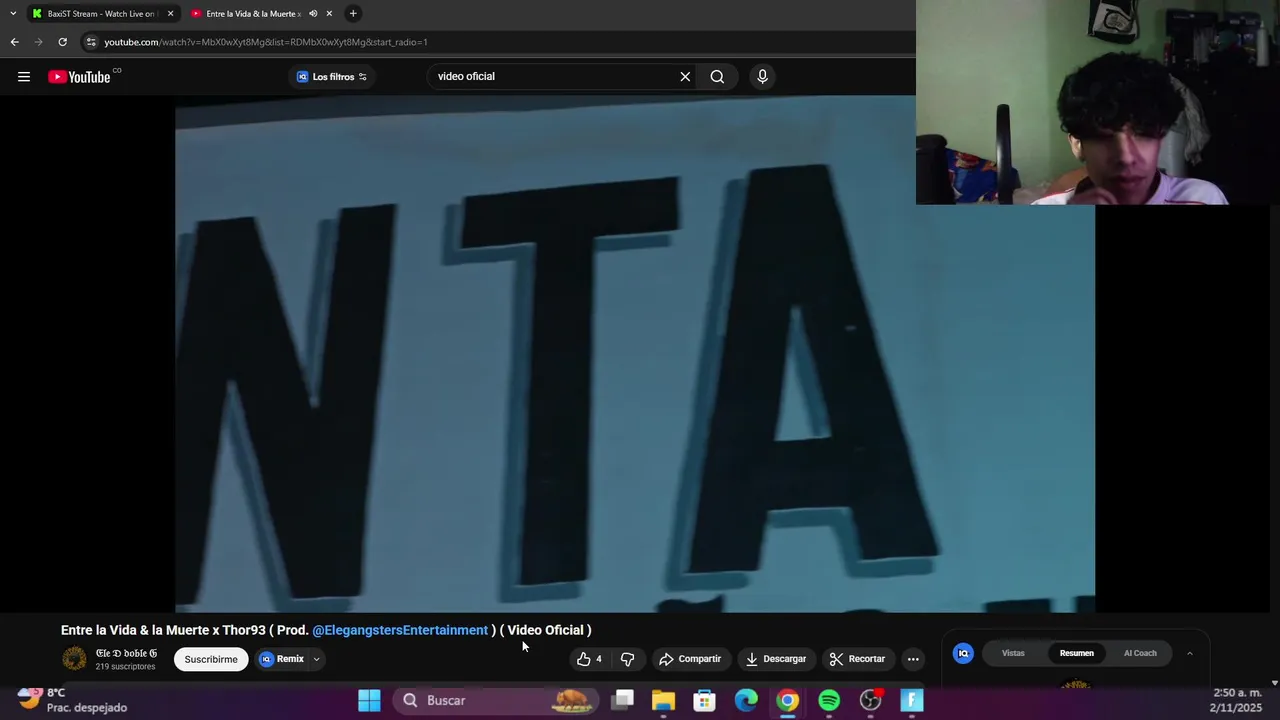The width and height of the screenshot is (1280, 720).
Task: Download the video with Descargar
Action: [x=776, y=659]
